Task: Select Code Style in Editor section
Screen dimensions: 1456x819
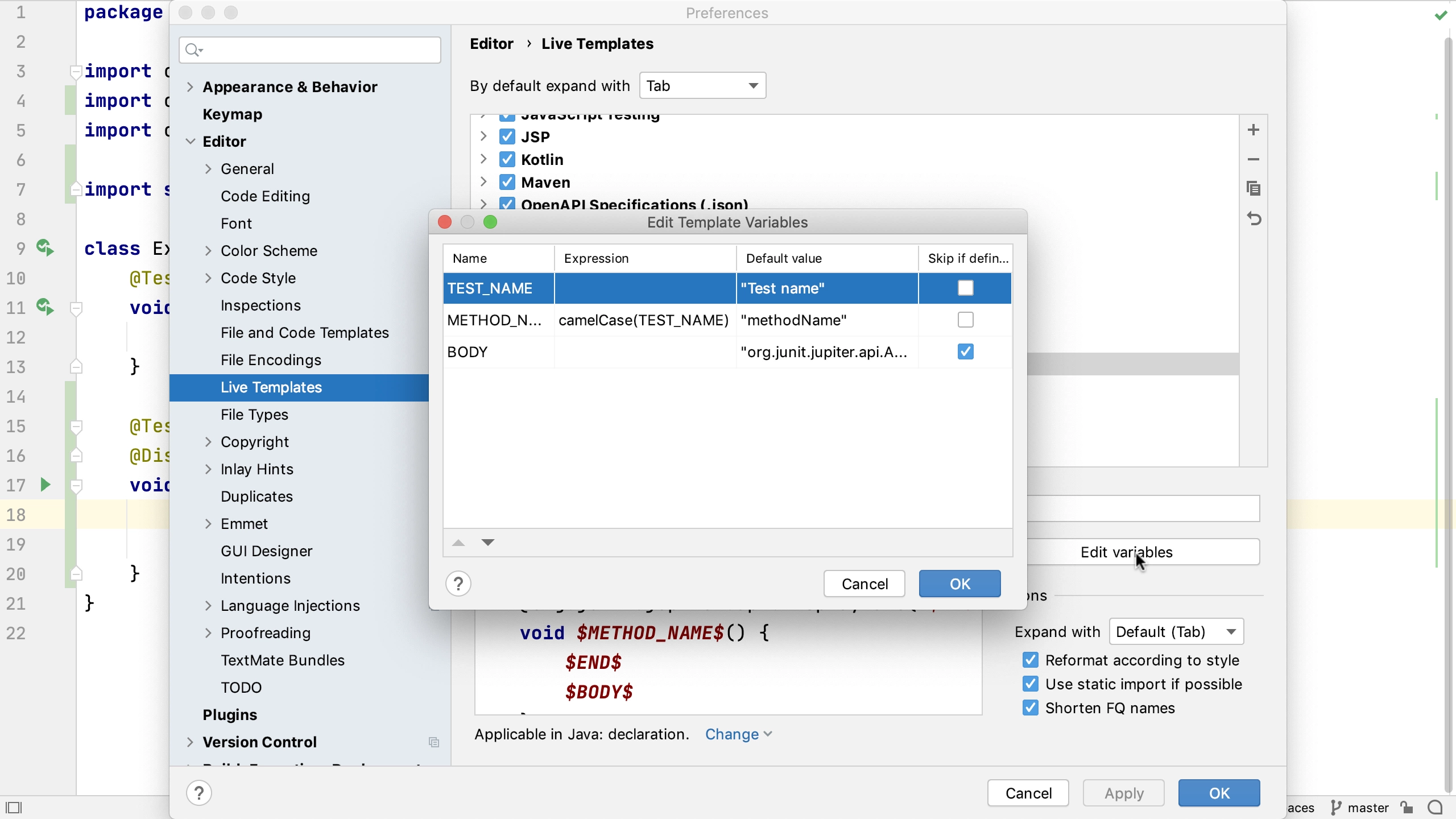Action: coord(258,277)
